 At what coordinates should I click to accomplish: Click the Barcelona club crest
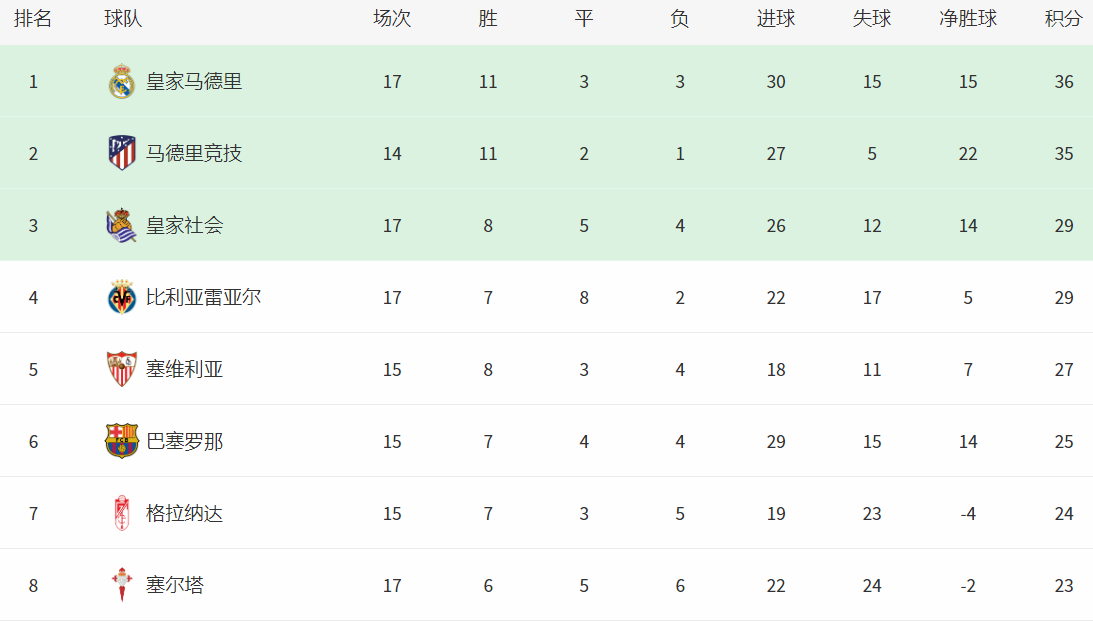[122, 442]
